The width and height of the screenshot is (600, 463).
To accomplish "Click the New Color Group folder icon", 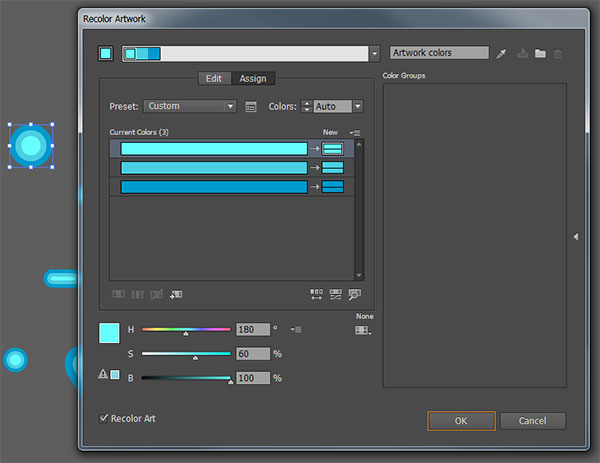I will [540, 53].
